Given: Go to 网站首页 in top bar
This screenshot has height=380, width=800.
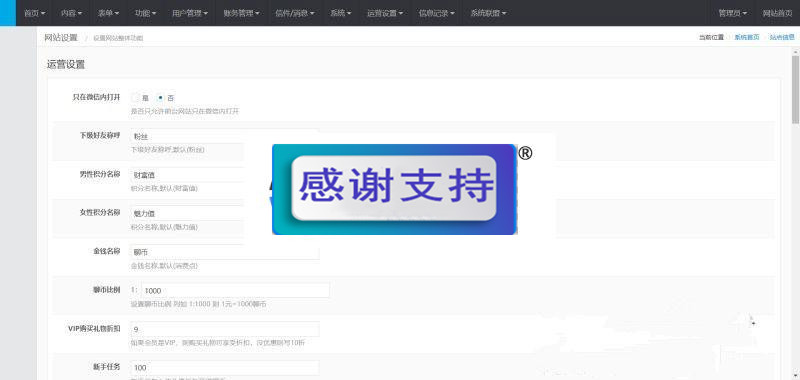Looking at the screenshot, I should 777,13.
